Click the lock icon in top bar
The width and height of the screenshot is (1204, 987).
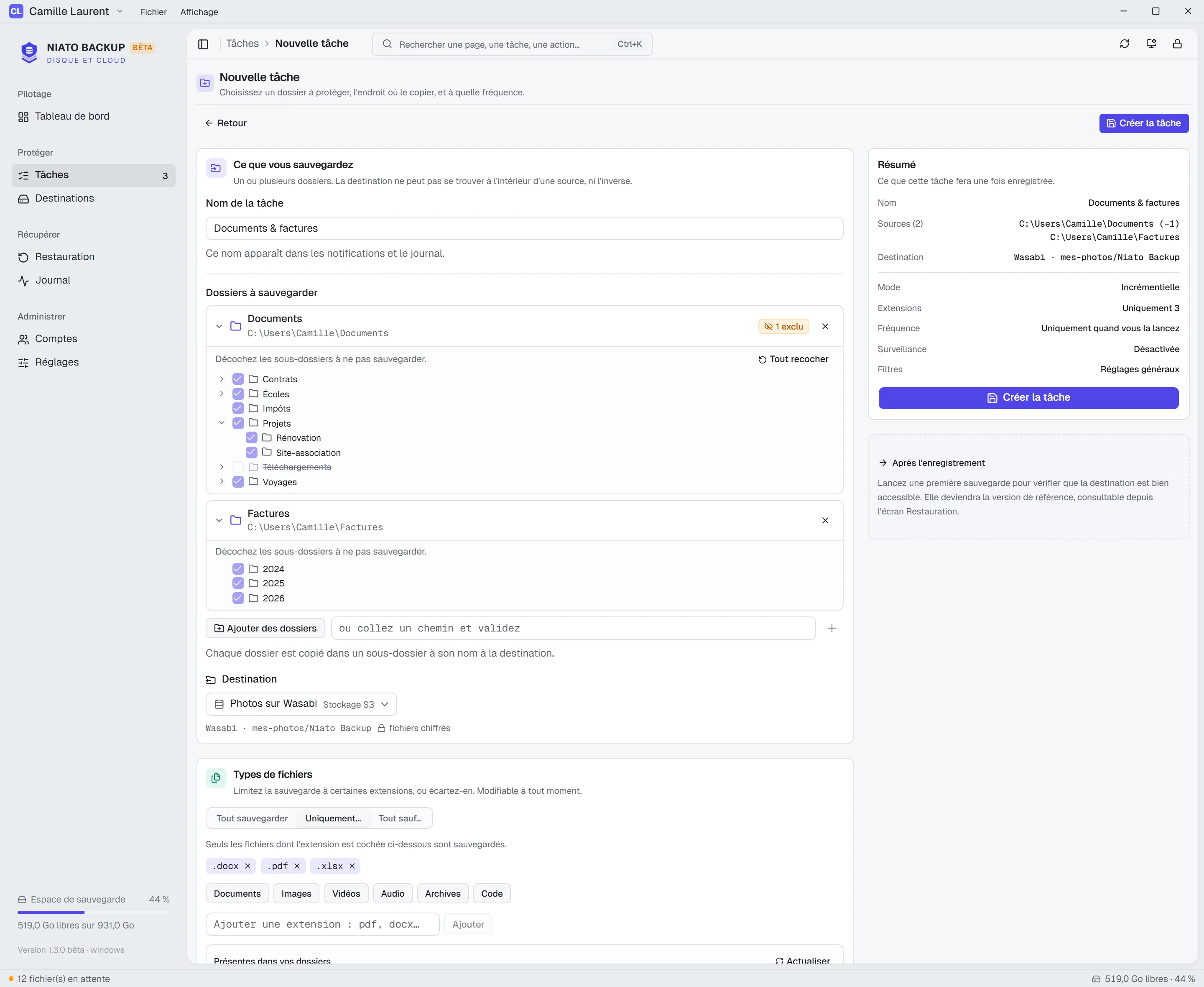click(1177, 44)
